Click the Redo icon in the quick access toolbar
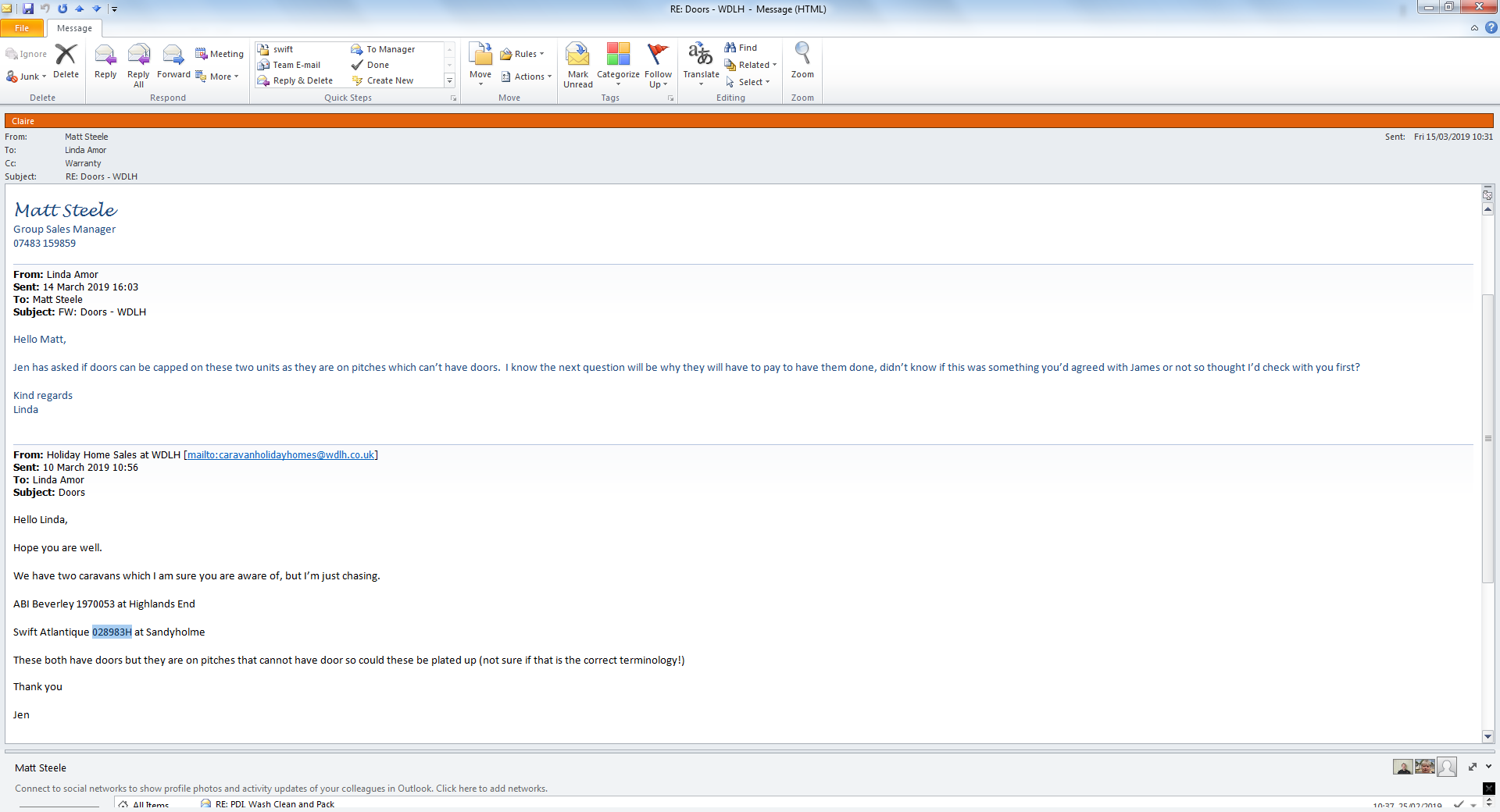1500x812 pixels. pos(62,9)
